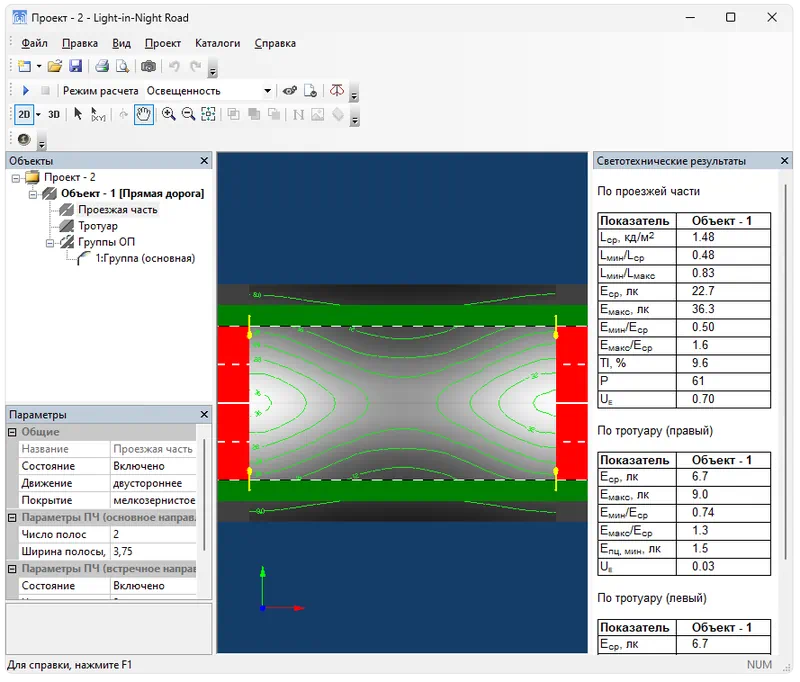Save the project with the floppy disk icon
800x682 pixels.
(76, 66)
